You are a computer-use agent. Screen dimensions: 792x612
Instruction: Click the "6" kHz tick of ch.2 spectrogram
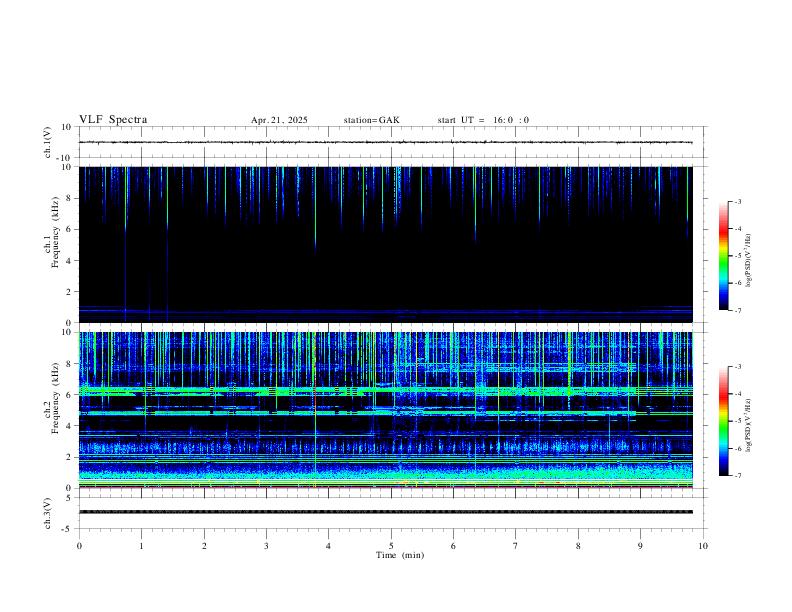point(69,395)
